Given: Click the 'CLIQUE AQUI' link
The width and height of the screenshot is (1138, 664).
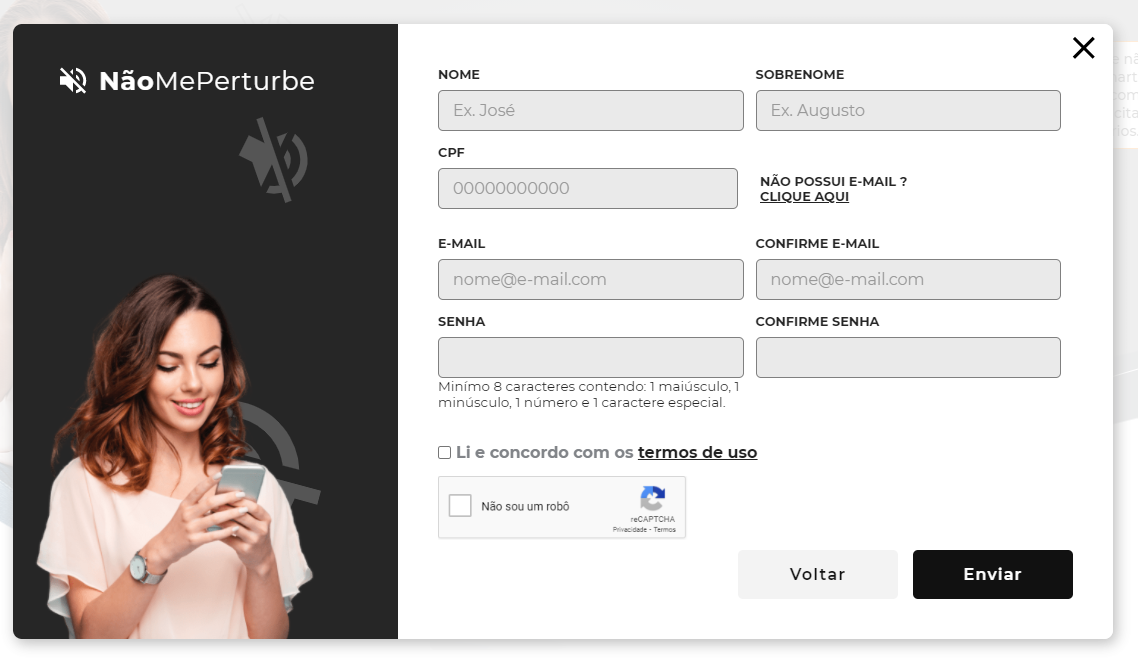Looking at the screenshot, I should point(804,196).
